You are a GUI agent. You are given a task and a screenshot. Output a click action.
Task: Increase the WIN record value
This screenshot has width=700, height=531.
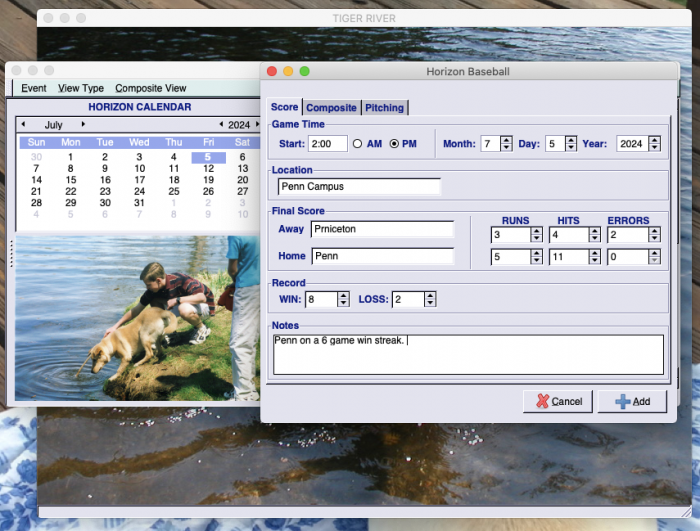pos(344,295)
